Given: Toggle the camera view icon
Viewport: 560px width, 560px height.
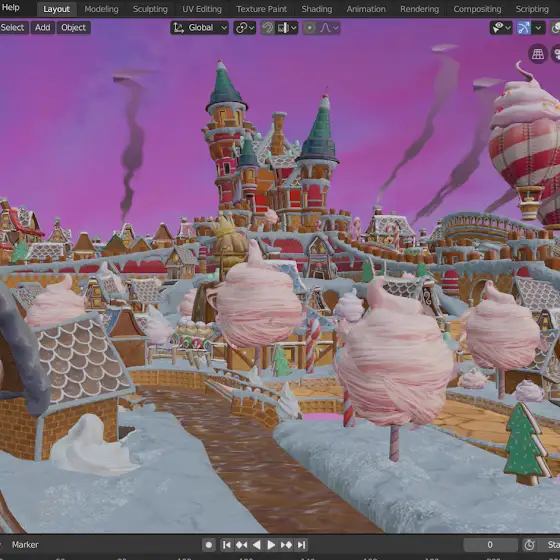Looking at the screenshot, I should (x=556, y=54).
